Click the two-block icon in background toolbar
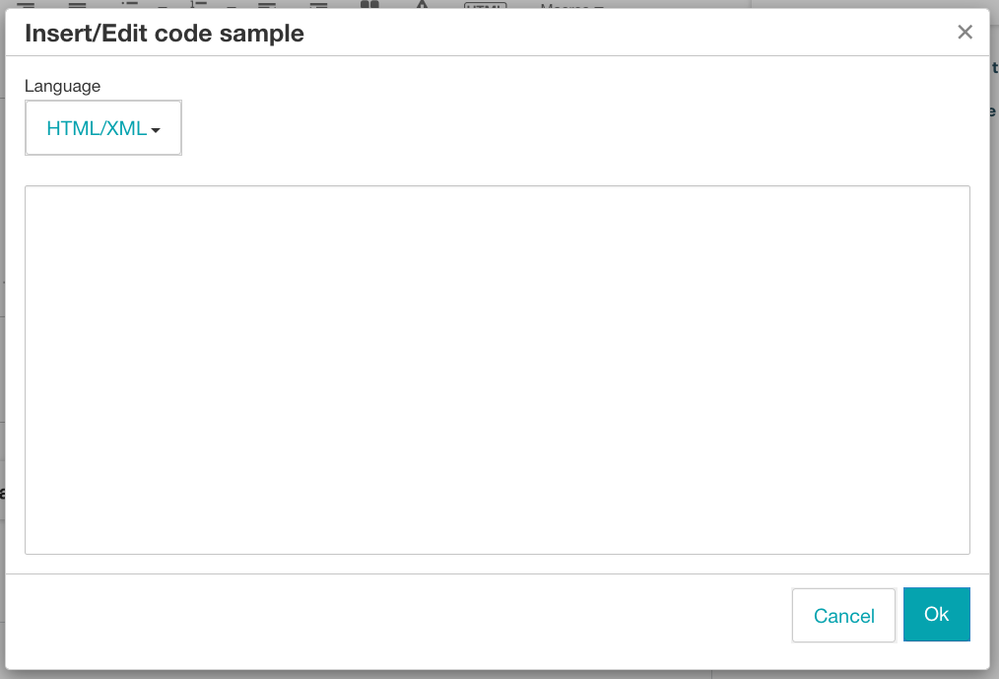 pos(370,5)
